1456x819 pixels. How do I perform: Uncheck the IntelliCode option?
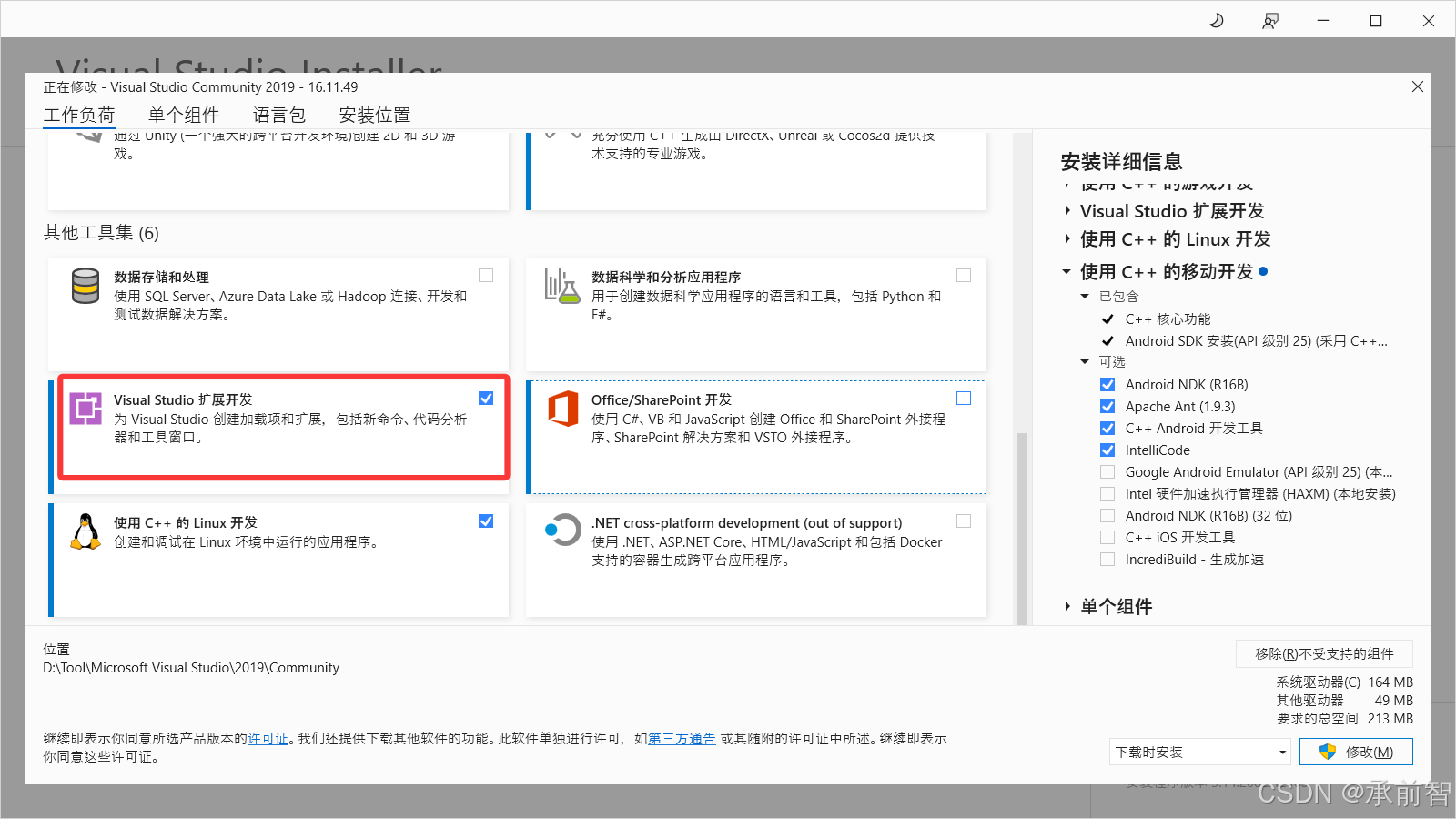[1107, 450]
